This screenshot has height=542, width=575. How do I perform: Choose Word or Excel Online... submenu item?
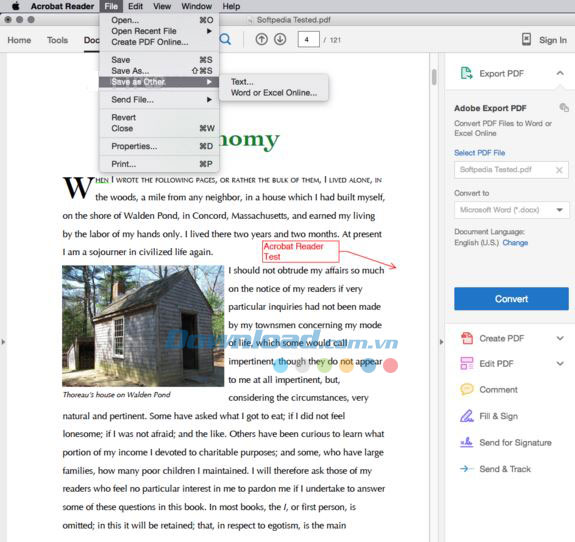point(274,92)
